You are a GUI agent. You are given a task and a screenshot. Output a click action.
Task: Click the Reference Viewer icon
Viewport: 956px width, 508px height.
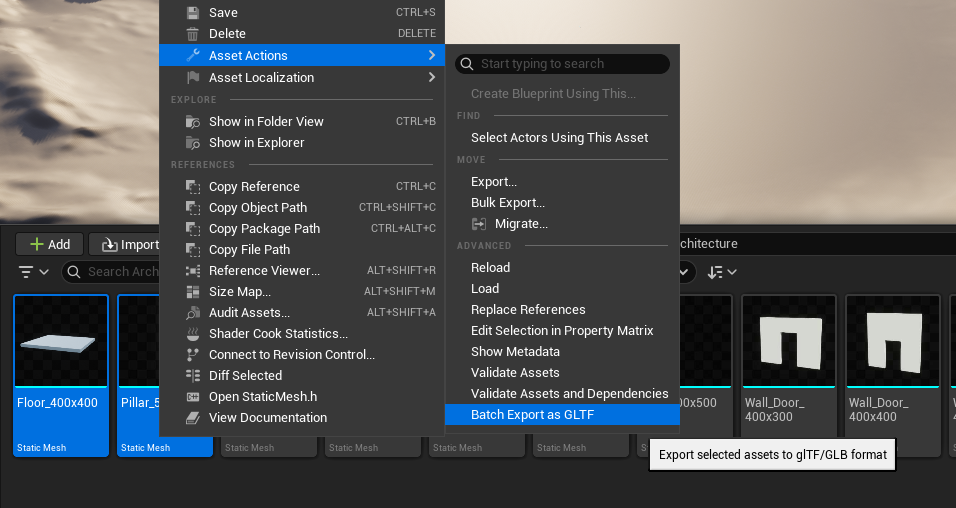coord(193,271)
